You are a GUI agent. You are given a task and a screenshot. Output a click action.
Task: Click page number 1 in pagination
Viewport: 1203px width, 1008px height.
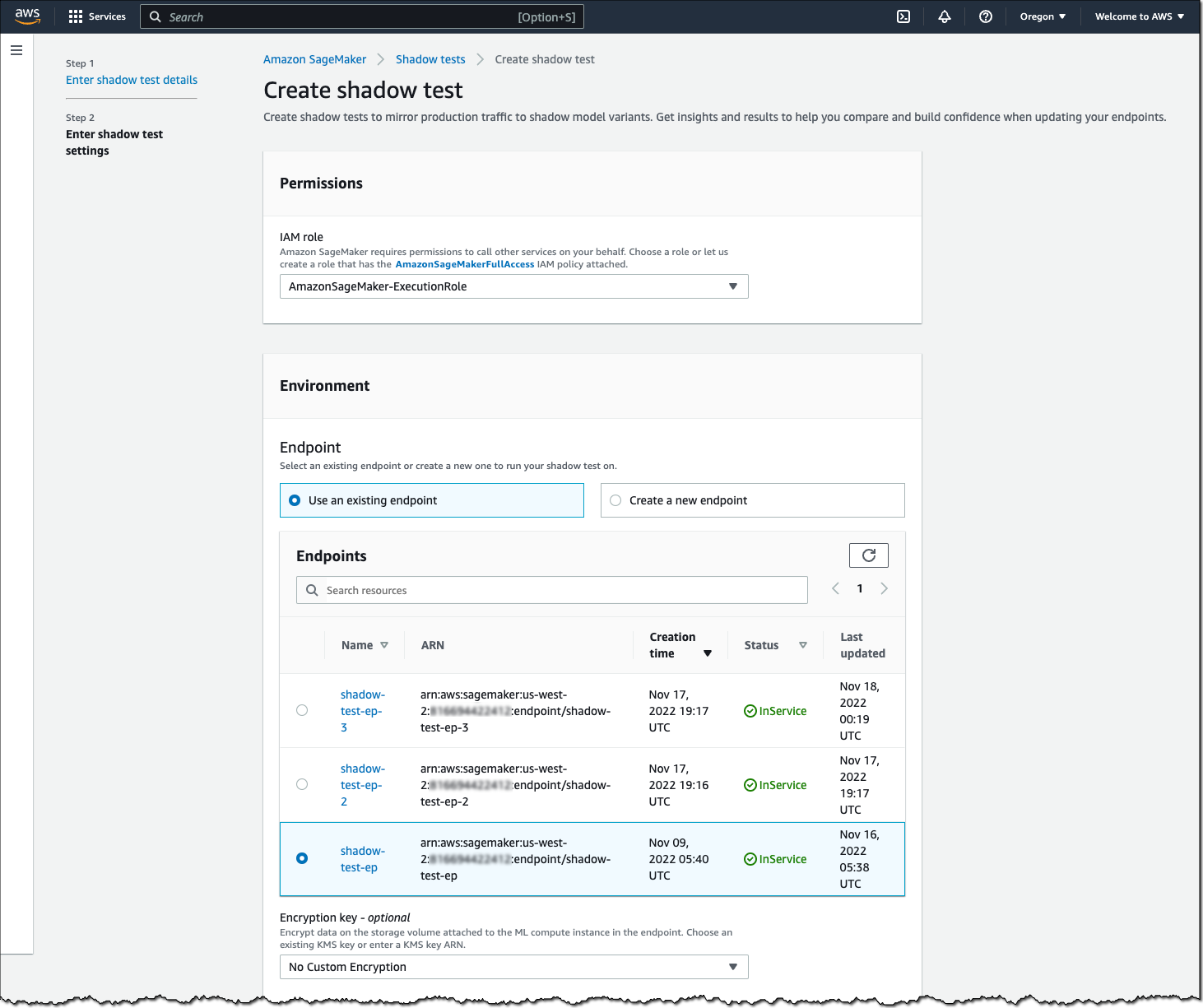[x=860, y=588]
